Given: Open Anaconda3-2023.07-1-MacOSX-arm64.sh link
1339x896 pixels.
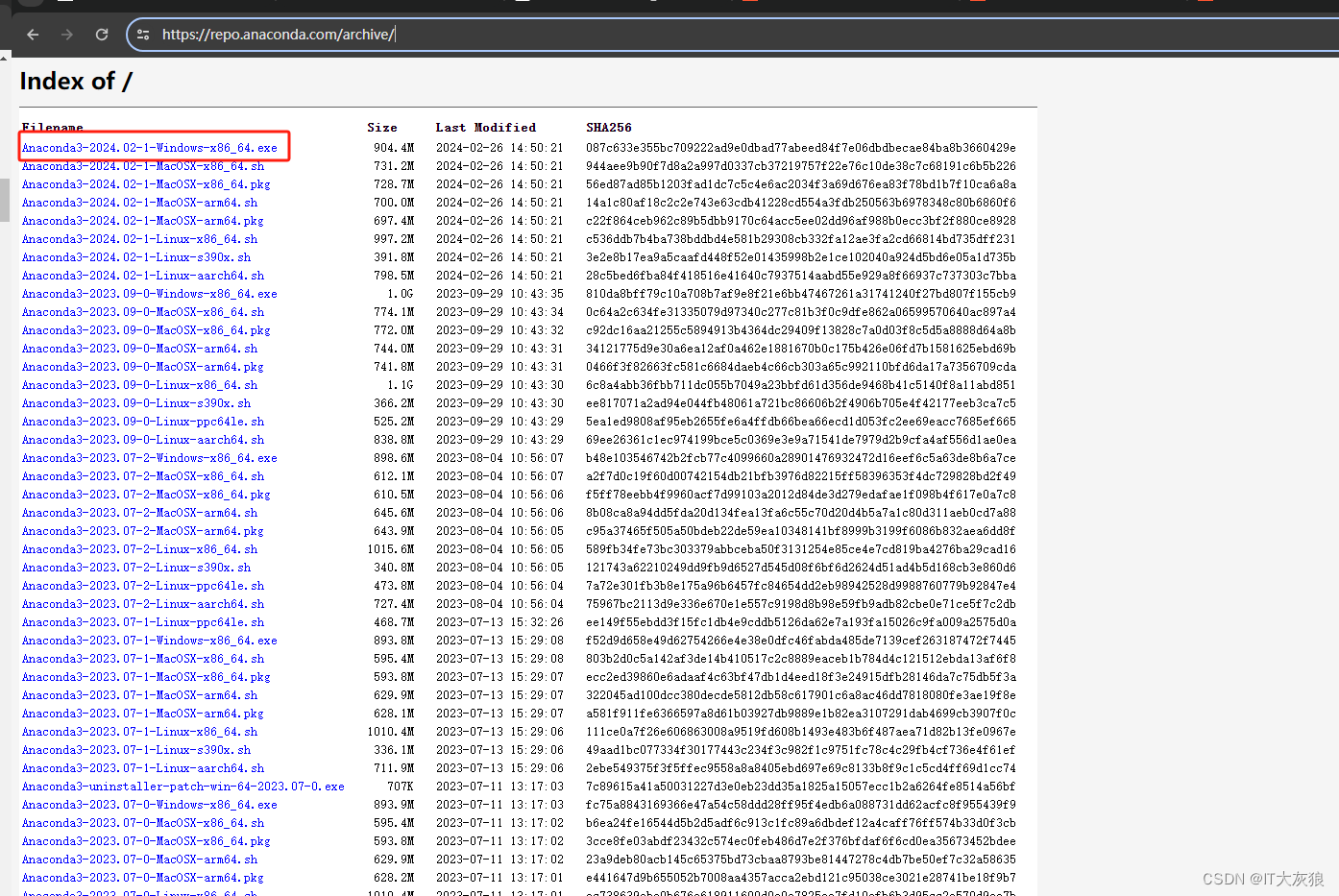Looking at the screenshot, I should [140, 695].
